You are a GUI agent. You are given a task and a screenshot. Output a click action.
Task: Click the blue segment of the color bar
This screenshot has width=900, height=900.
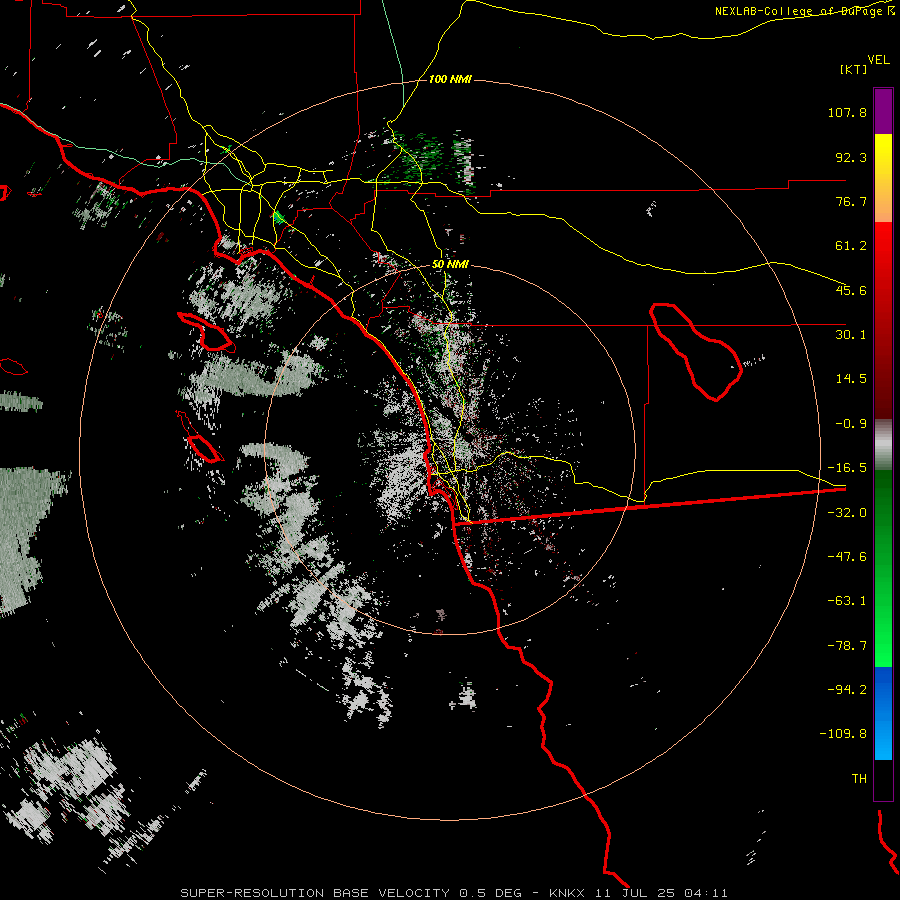tap(883, 713)
